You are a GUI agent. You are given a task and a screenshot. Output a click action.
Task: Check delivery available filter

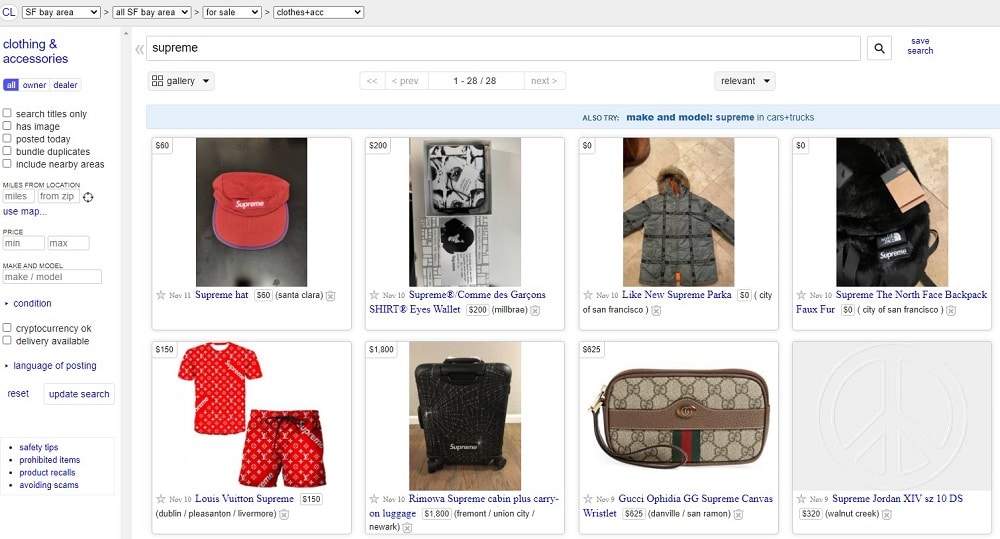click(x=7, y=341)
